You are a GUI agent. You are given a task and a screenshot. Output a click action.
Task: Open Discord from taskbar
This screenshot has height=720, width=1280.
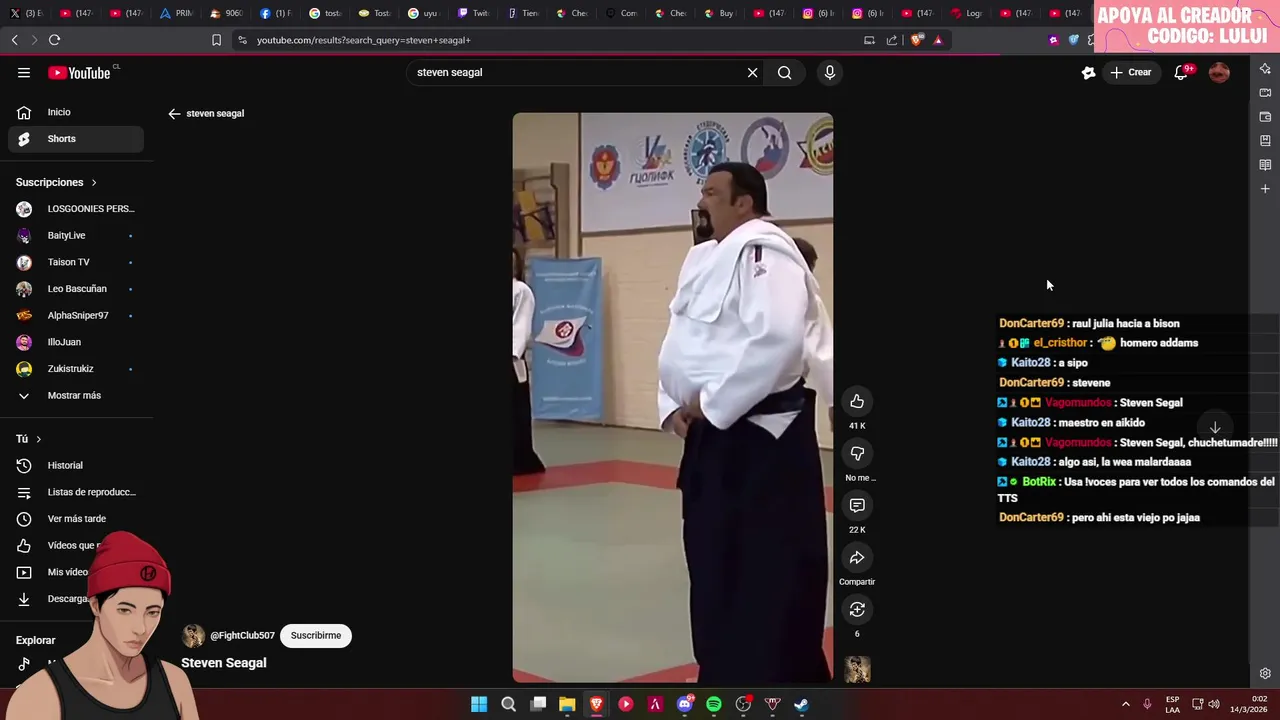pyautogui.click(x=685, y=704)
